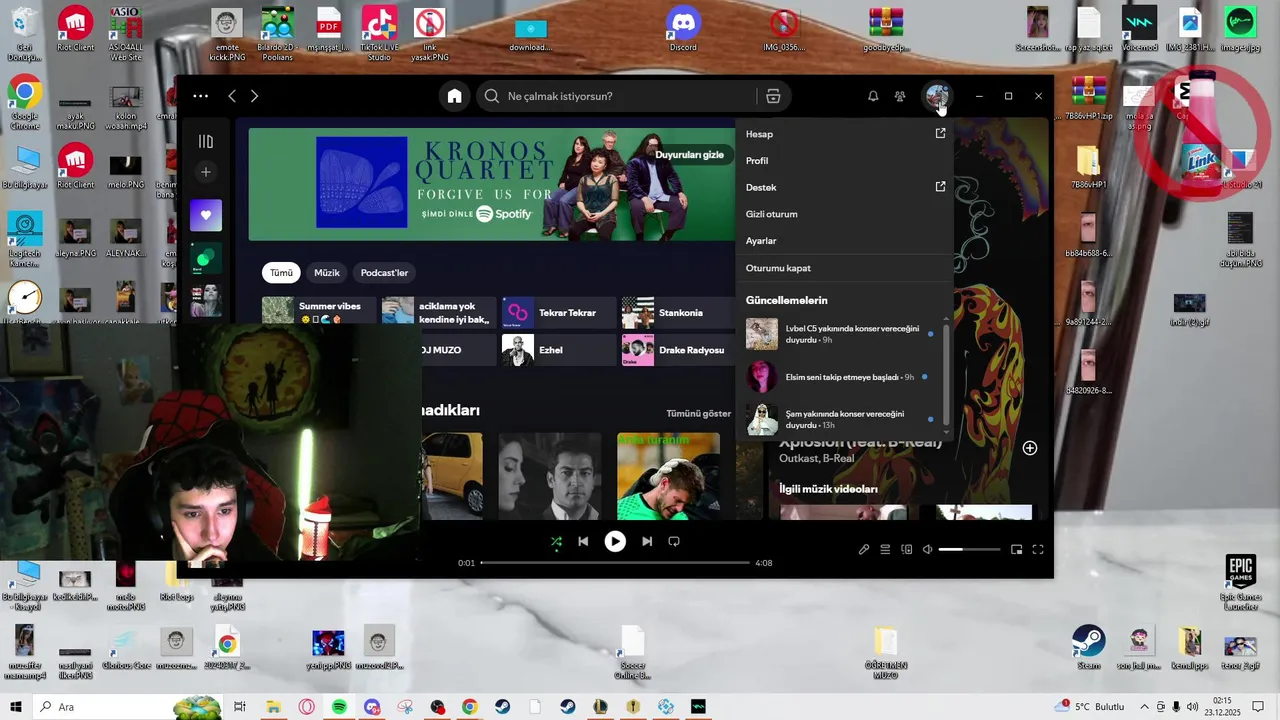The width and height of the screenshot is (1280, 720).
Task: Open the Discord desktop shortcut
Action: click(x=683, y=29)
